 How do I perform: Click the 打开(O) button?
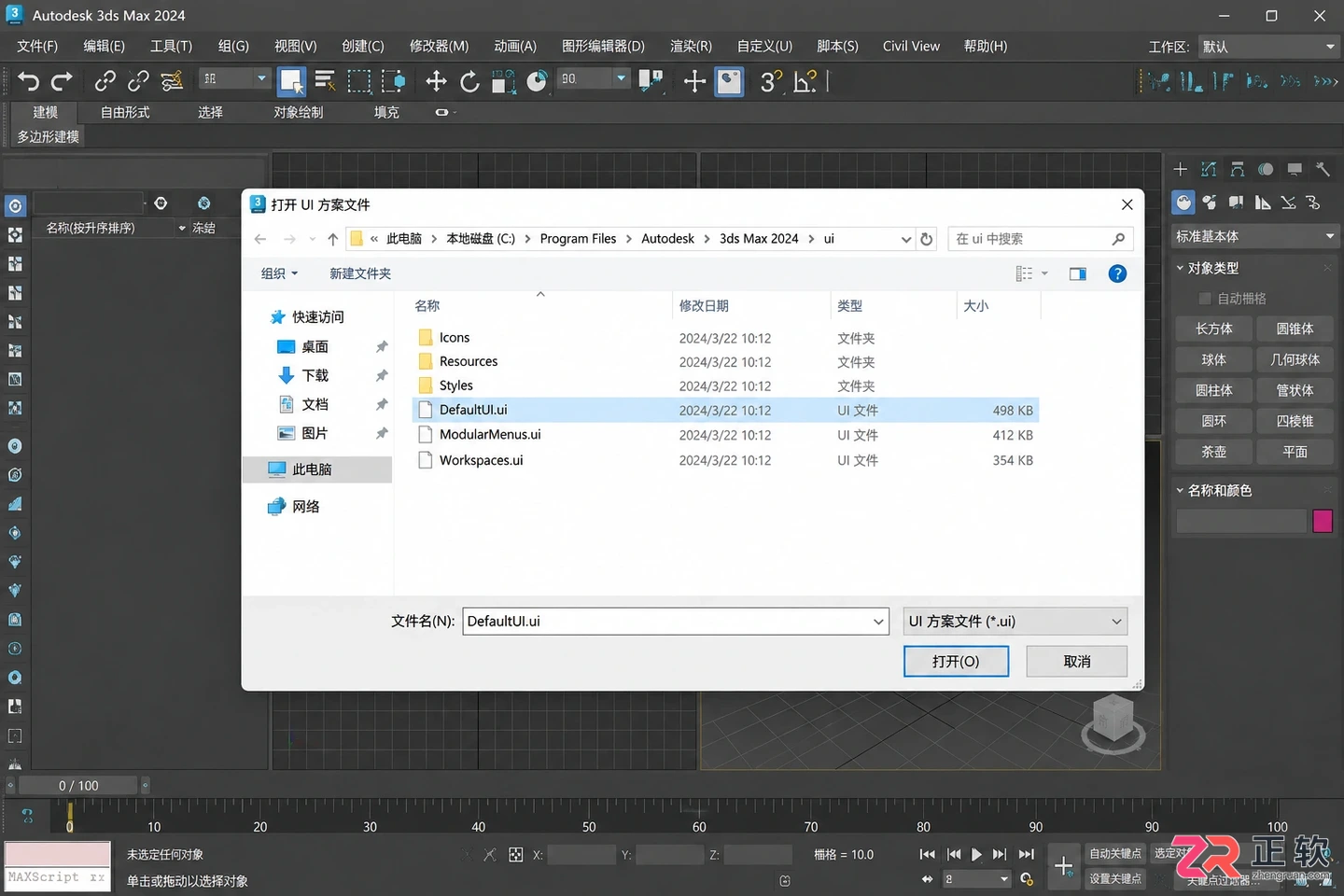point(956,662)
